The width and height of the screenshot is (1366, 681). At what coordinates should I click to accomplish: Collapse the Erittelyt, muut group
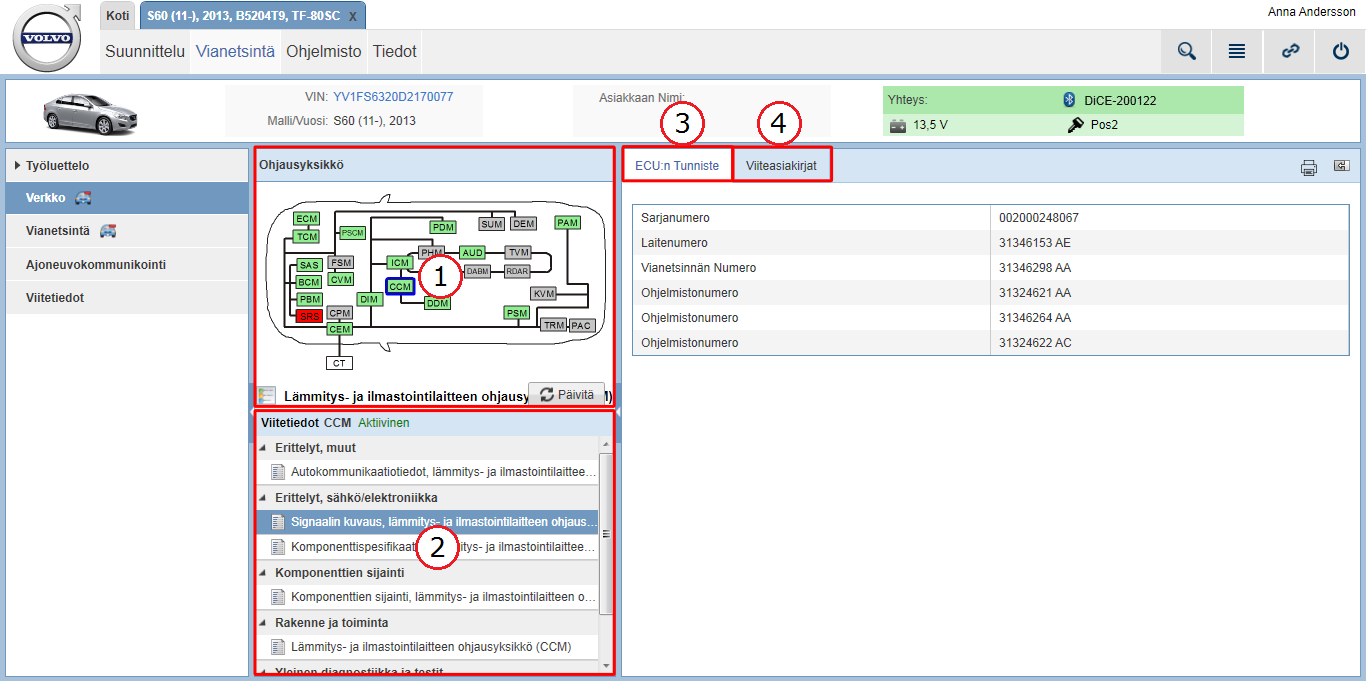coord(264,448)
